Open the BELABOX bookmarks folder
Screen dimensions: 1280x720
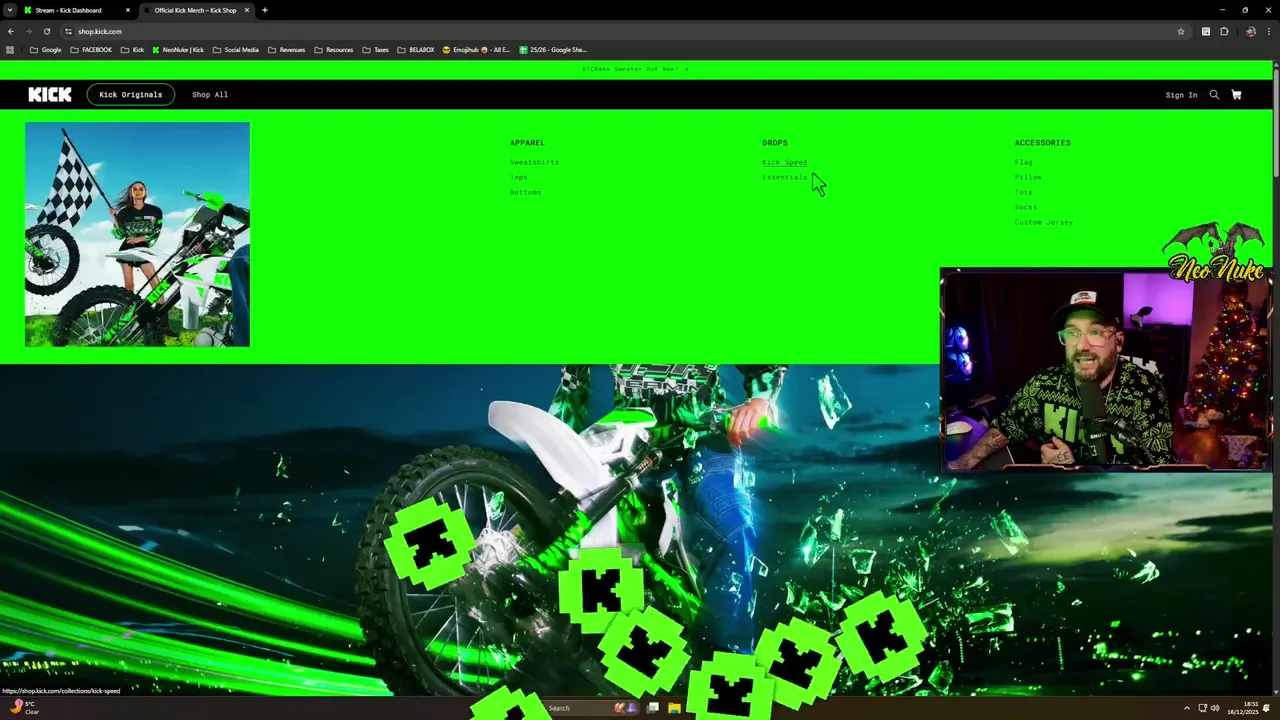coord(416,50)
